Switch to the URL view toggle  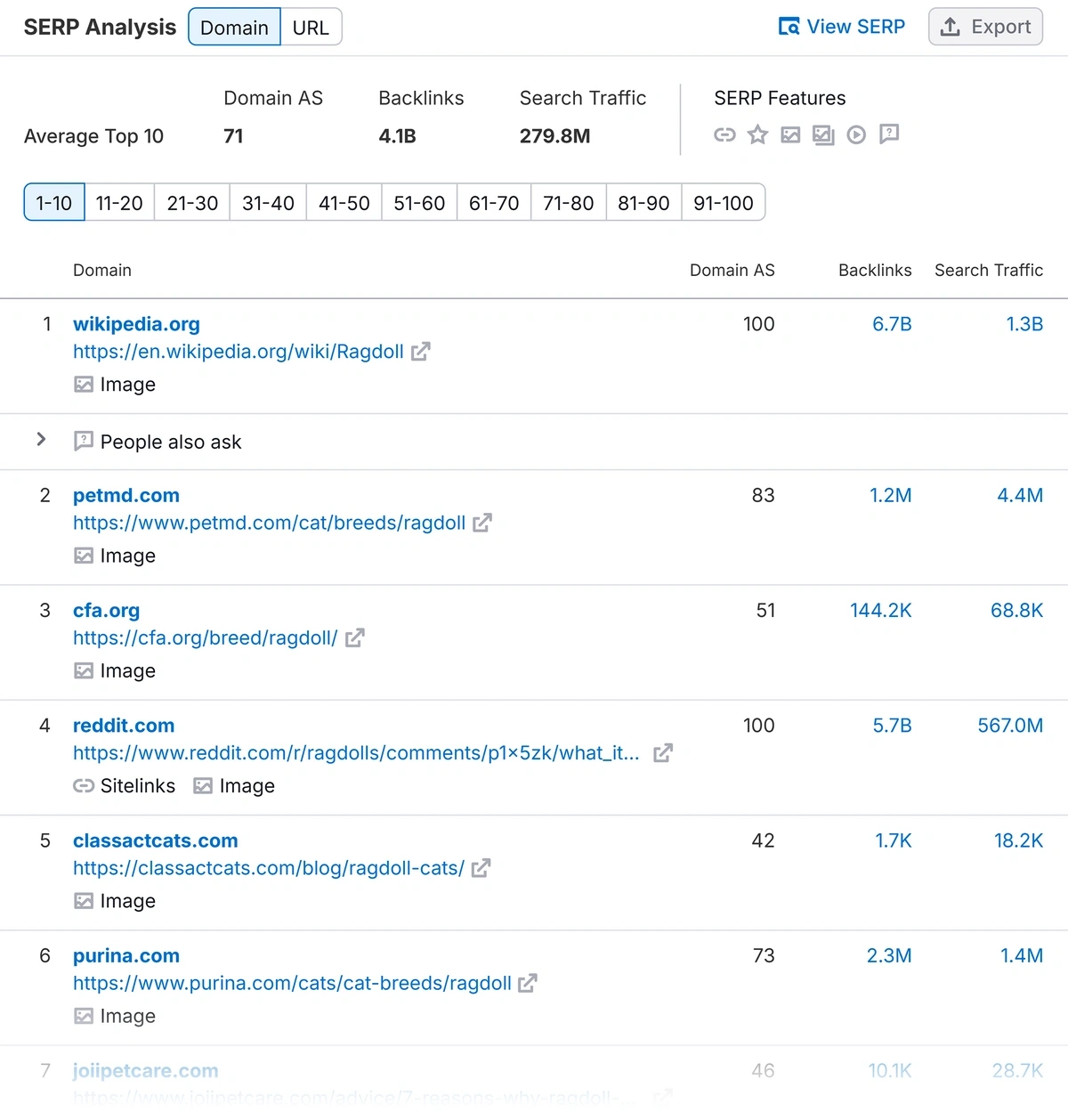pyautogui.click(x=311, y=28)
